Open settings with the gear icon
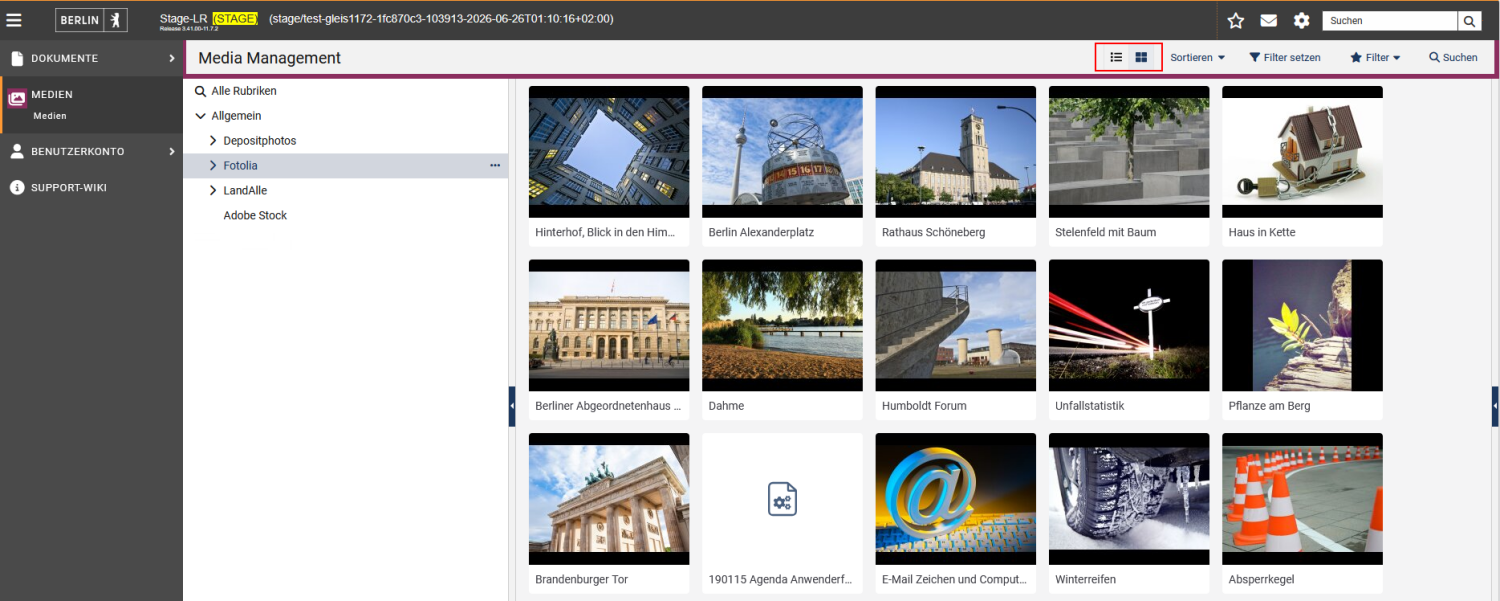Image resolution: width=1500 pixels, height=601 pixels. click(1301, 20)
